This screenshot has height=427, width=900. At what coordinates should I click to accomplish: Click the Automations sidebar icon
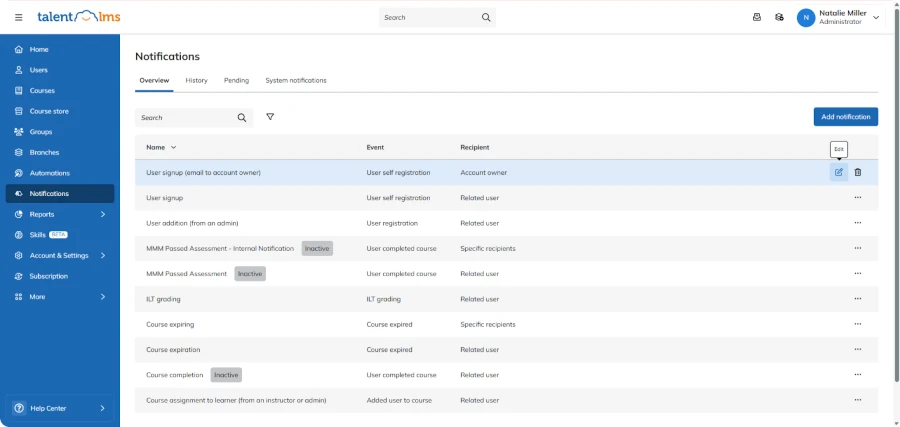click(x=18, y=173)
